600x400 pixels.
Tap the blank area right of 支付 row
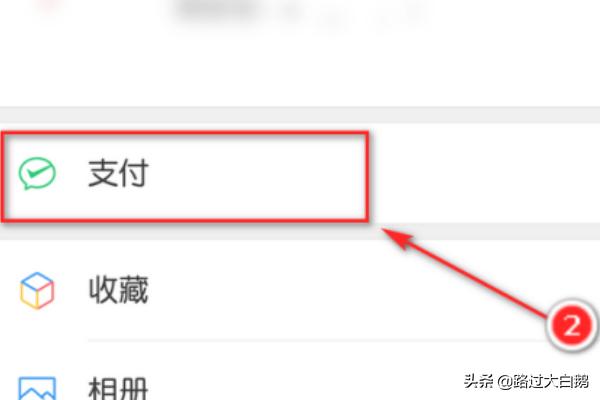(x=484, y=173)
